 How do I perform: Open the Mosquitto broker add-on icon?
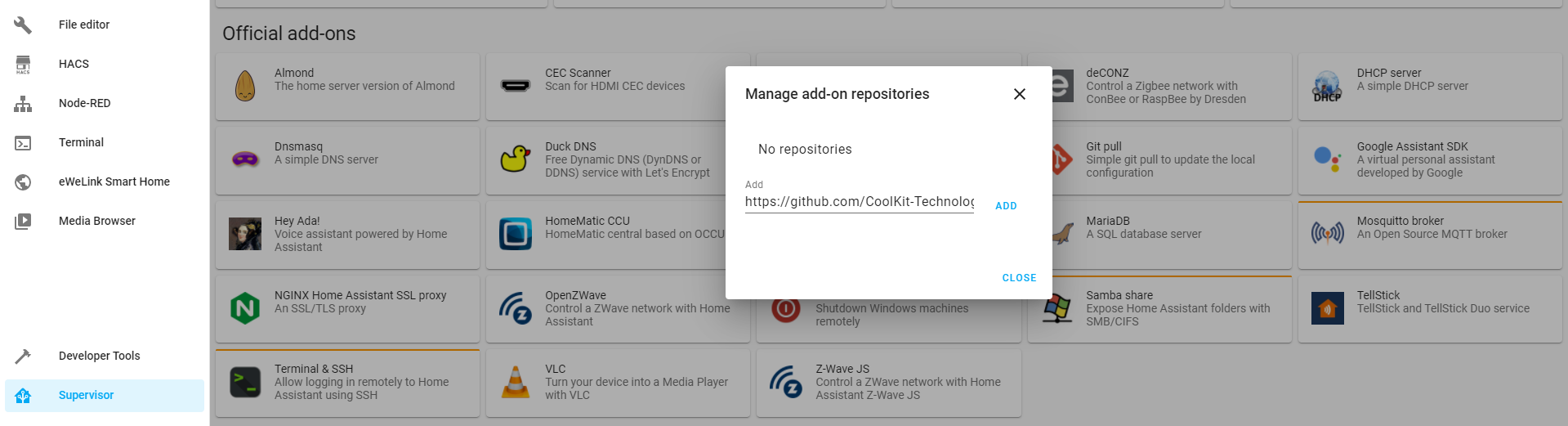click(1327, 234)
